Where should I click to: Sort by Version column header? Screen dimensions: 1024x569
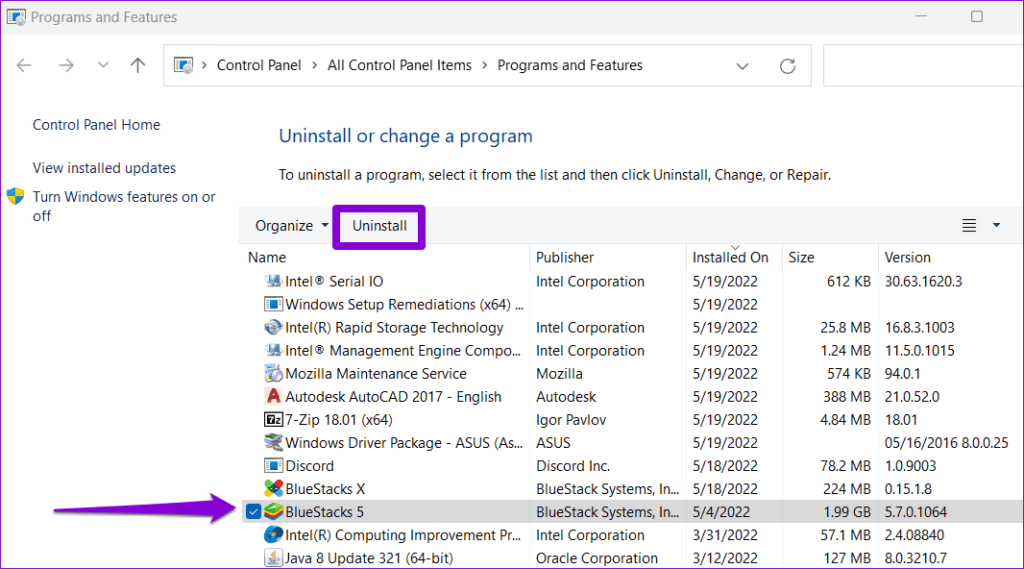click(x=907, y=257)
